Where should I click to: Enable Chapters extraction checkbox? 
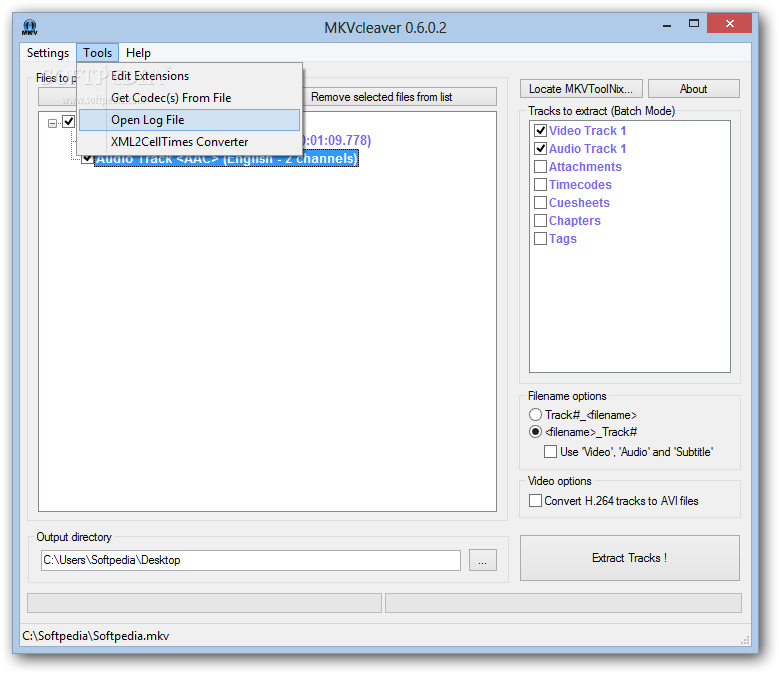[x=540, y=221]
